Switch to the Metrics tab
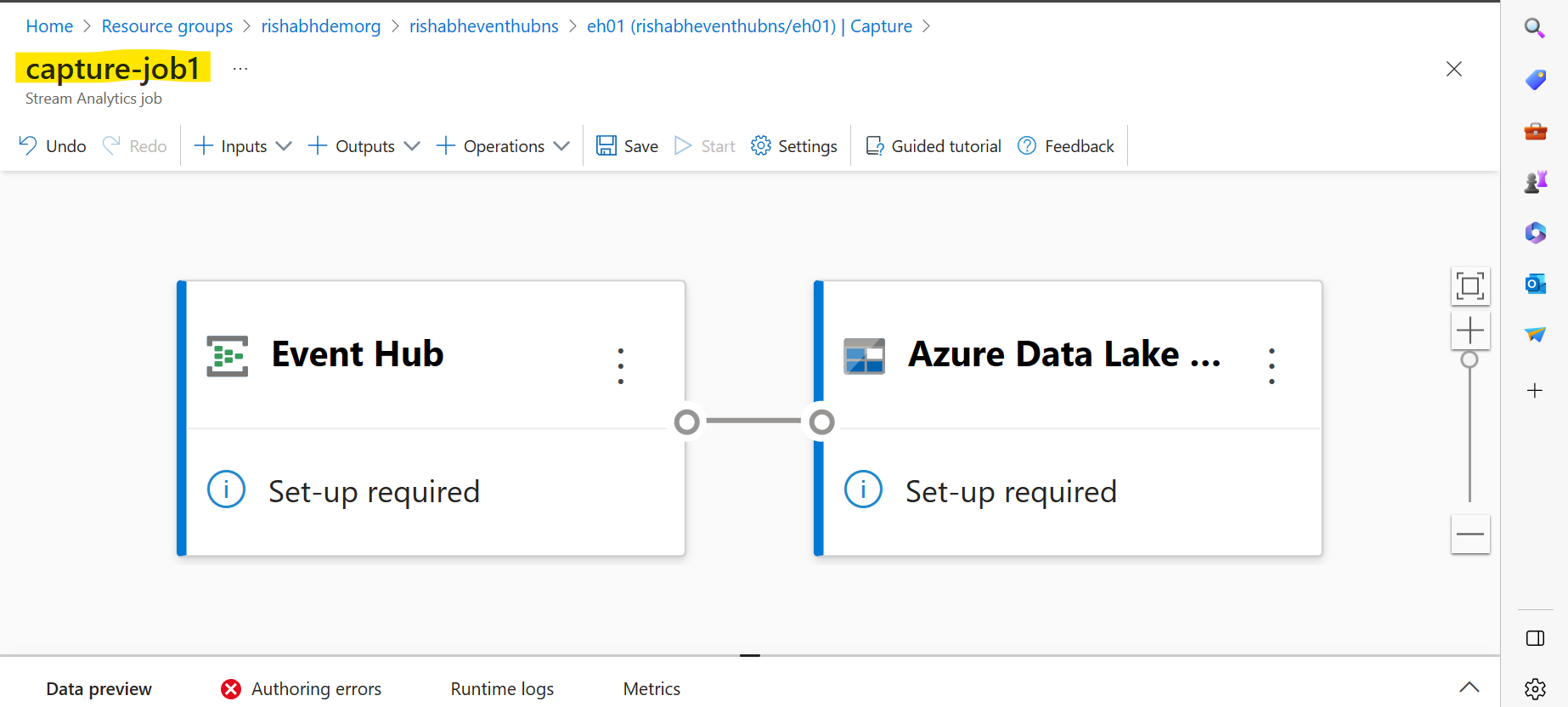This screenshot has height=707, width=1568. click(651, 689)
